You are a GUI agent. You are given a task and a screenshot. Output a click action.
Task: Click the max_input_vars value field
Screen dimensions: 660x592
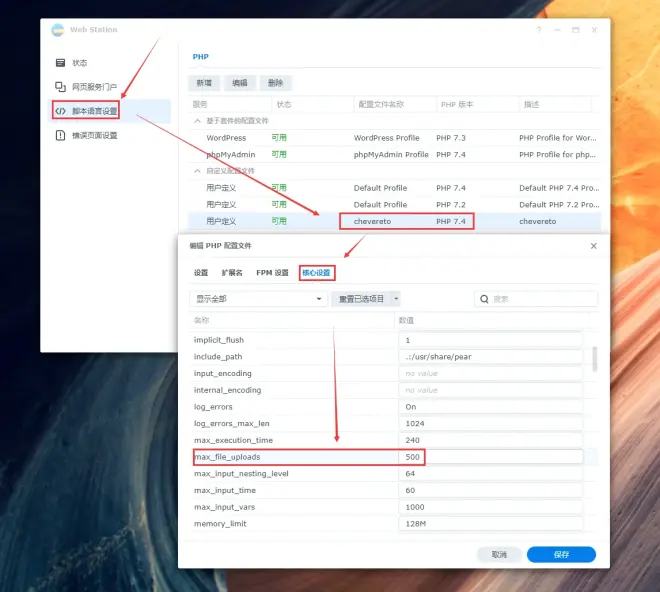point(491,507)
